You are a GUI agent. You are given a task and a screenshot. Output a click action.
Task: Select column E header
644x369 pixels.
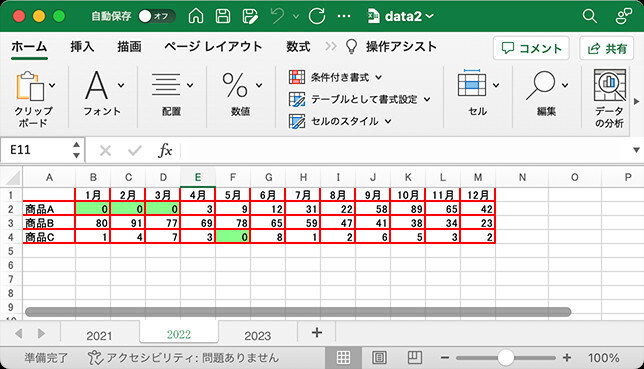coord(198,178)
